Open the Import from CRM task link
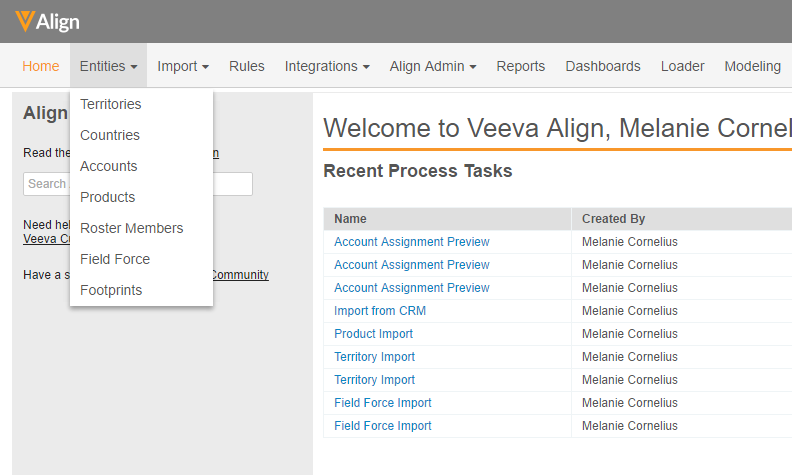The height and width of the screenshot is (475, 792). coord(380,311)
